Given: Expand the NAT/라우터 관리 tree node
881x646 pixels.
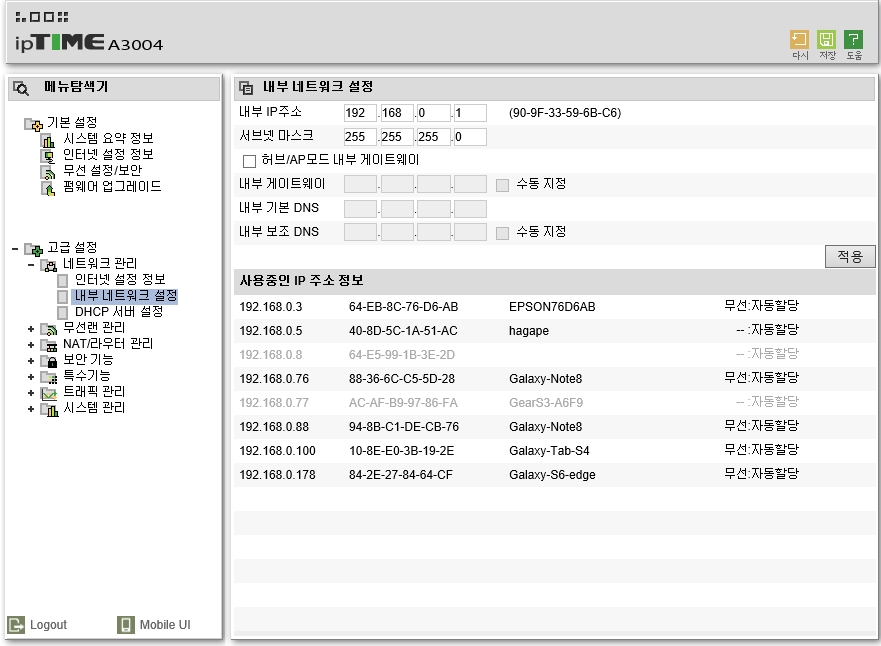Looking at the screenshot, I should tap(31, 344).
